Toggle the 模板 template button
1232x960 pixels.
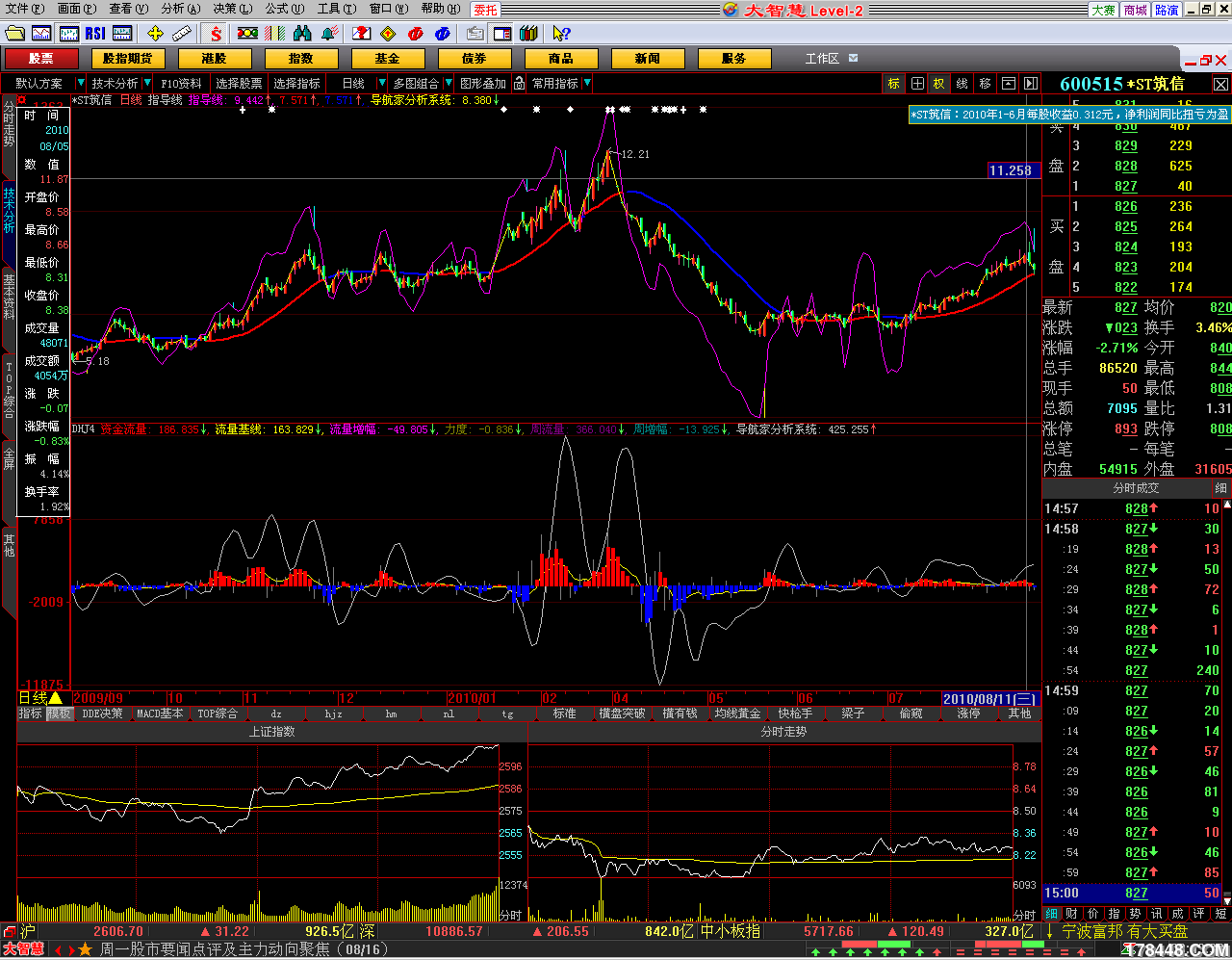click(59, 714)
